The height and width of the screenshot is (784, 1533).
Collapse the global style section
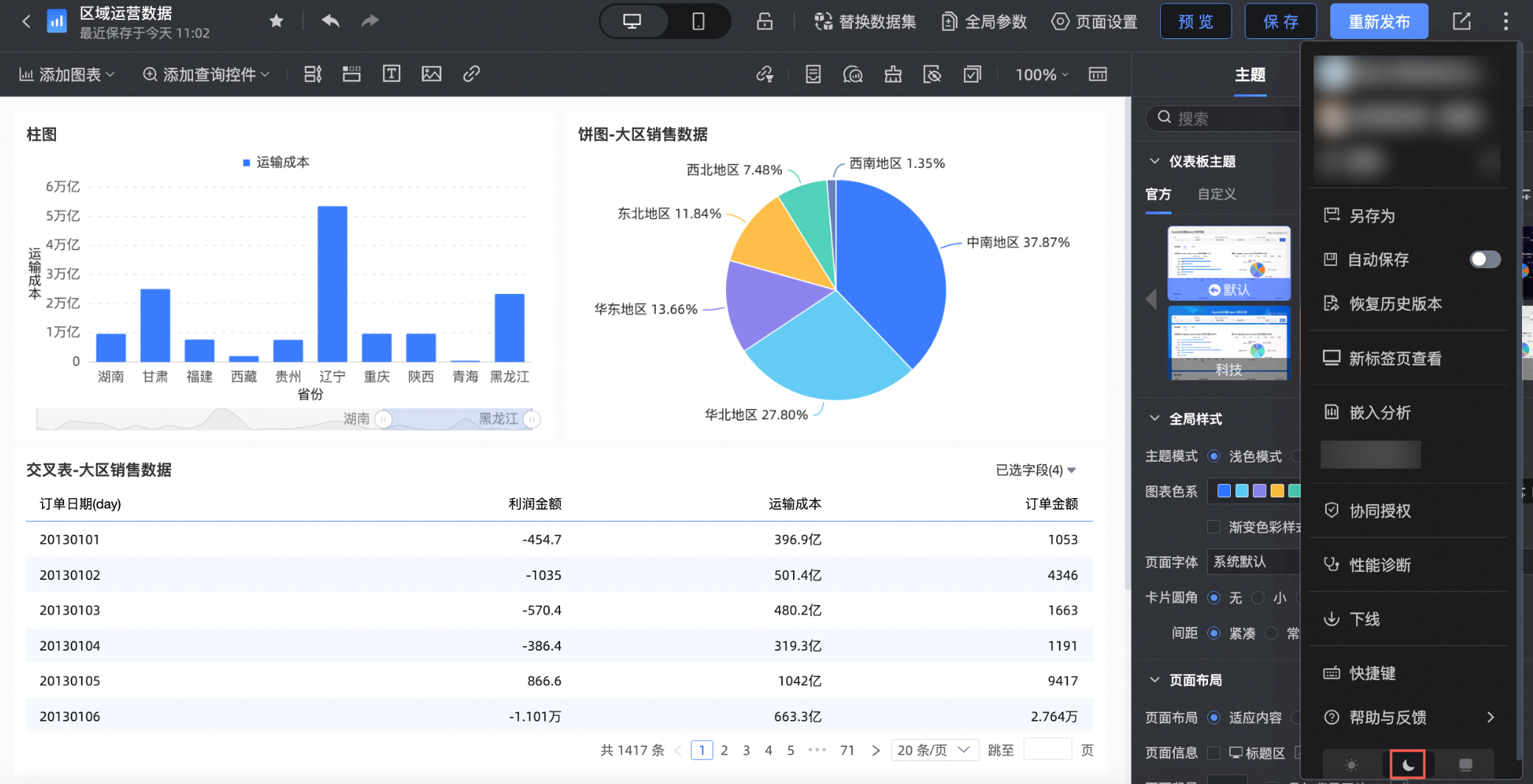[1154, 419]
